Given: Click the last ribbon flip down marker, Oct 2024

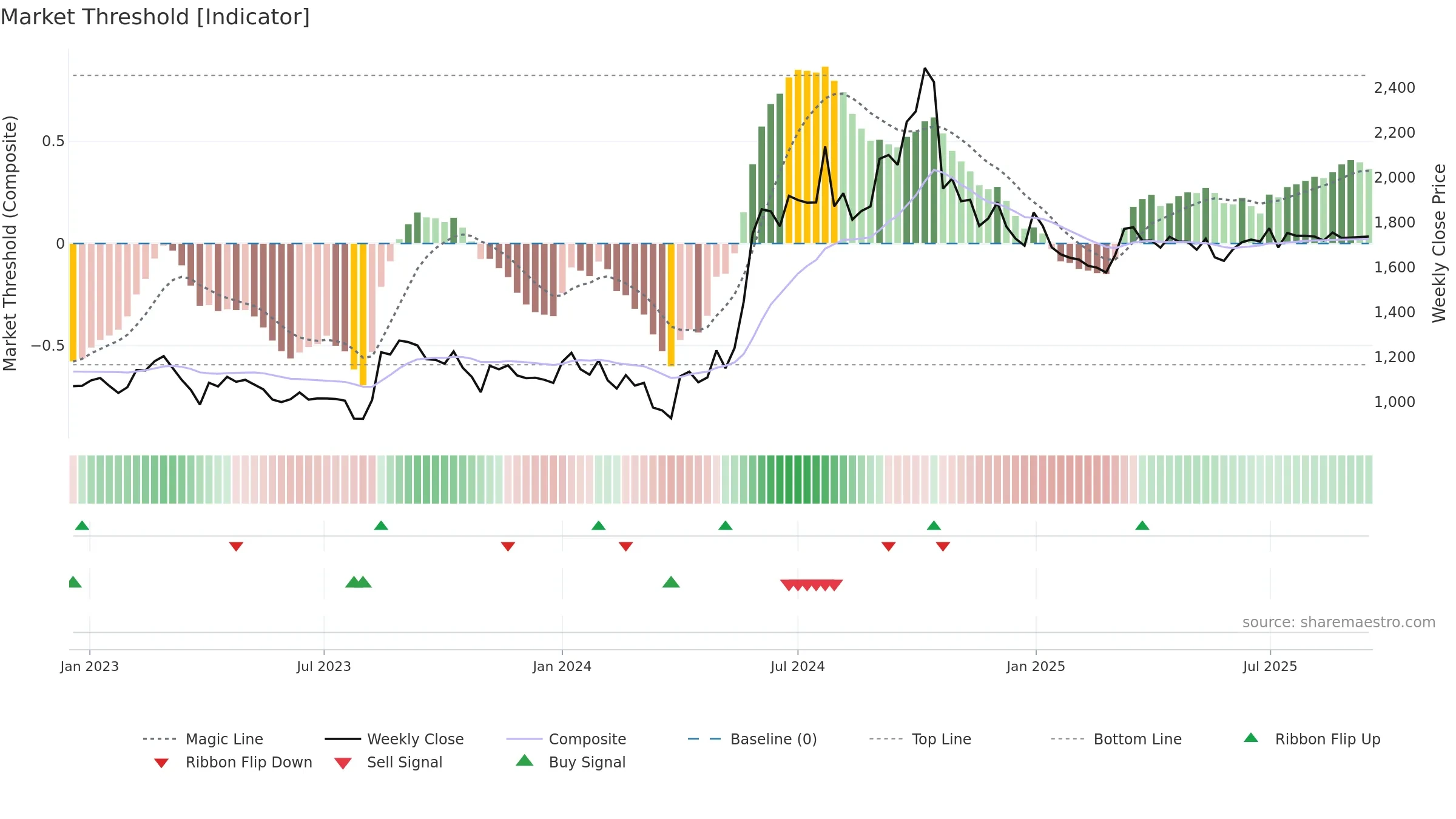Looking at the screenshot, I should (943, 547).
